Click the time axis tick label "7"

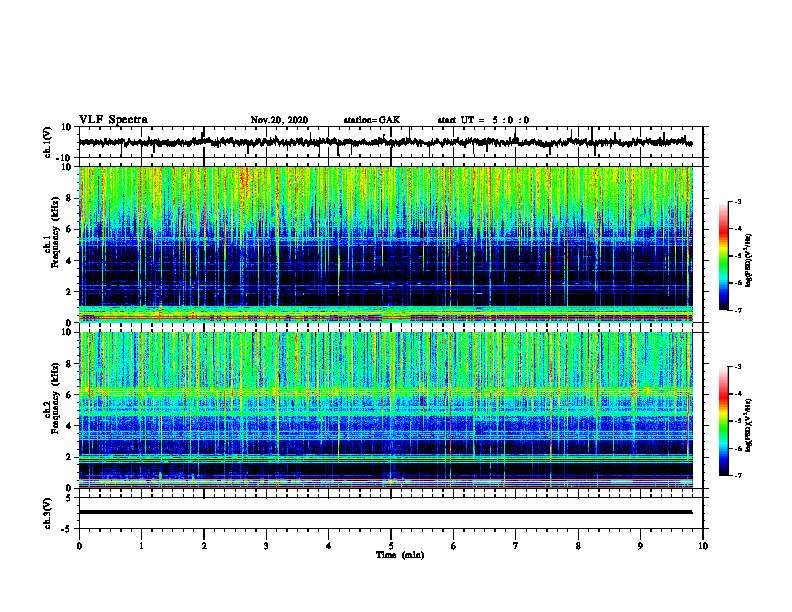coord(516,546)
